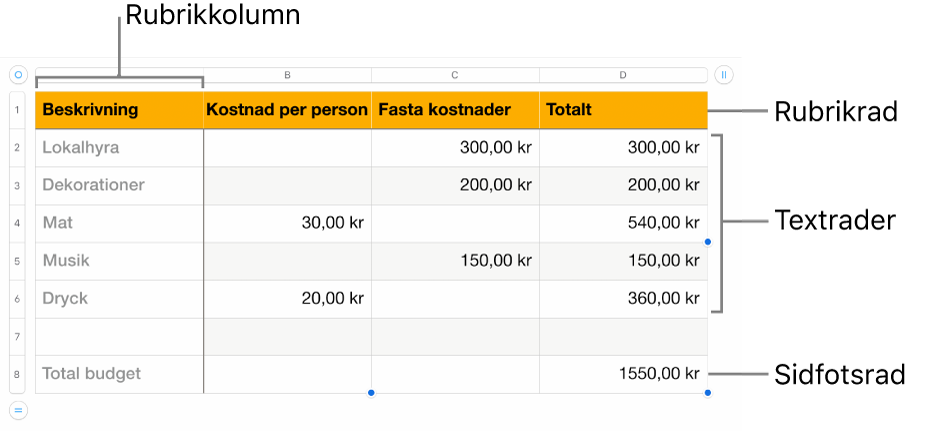
Task: Click the table select handle at top-left corner
Action: click(17, 74)
